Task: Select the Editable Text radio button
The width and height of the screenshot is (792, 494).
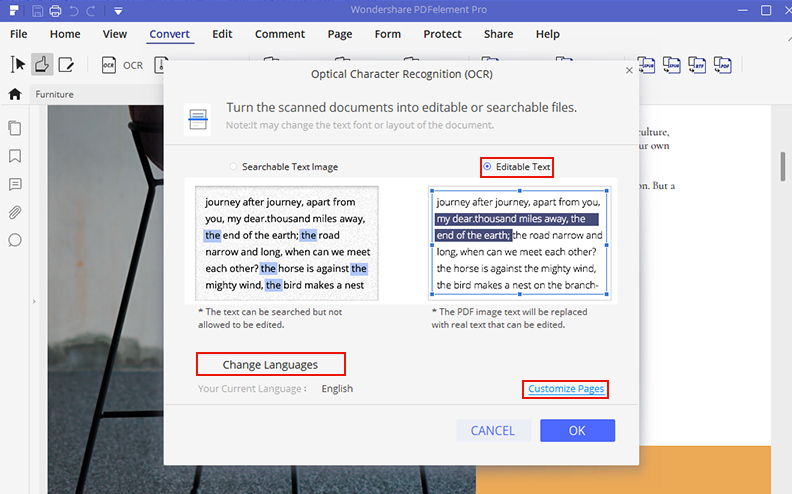Action: coord(487,167)
